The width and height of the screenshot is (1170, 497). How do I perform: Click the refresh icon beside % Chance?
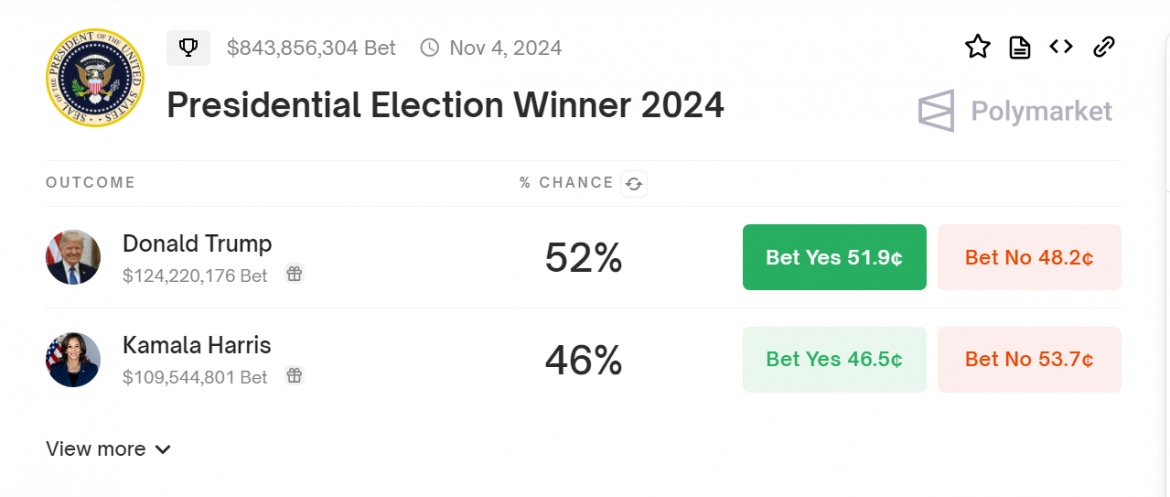click(x=633, y=184)
